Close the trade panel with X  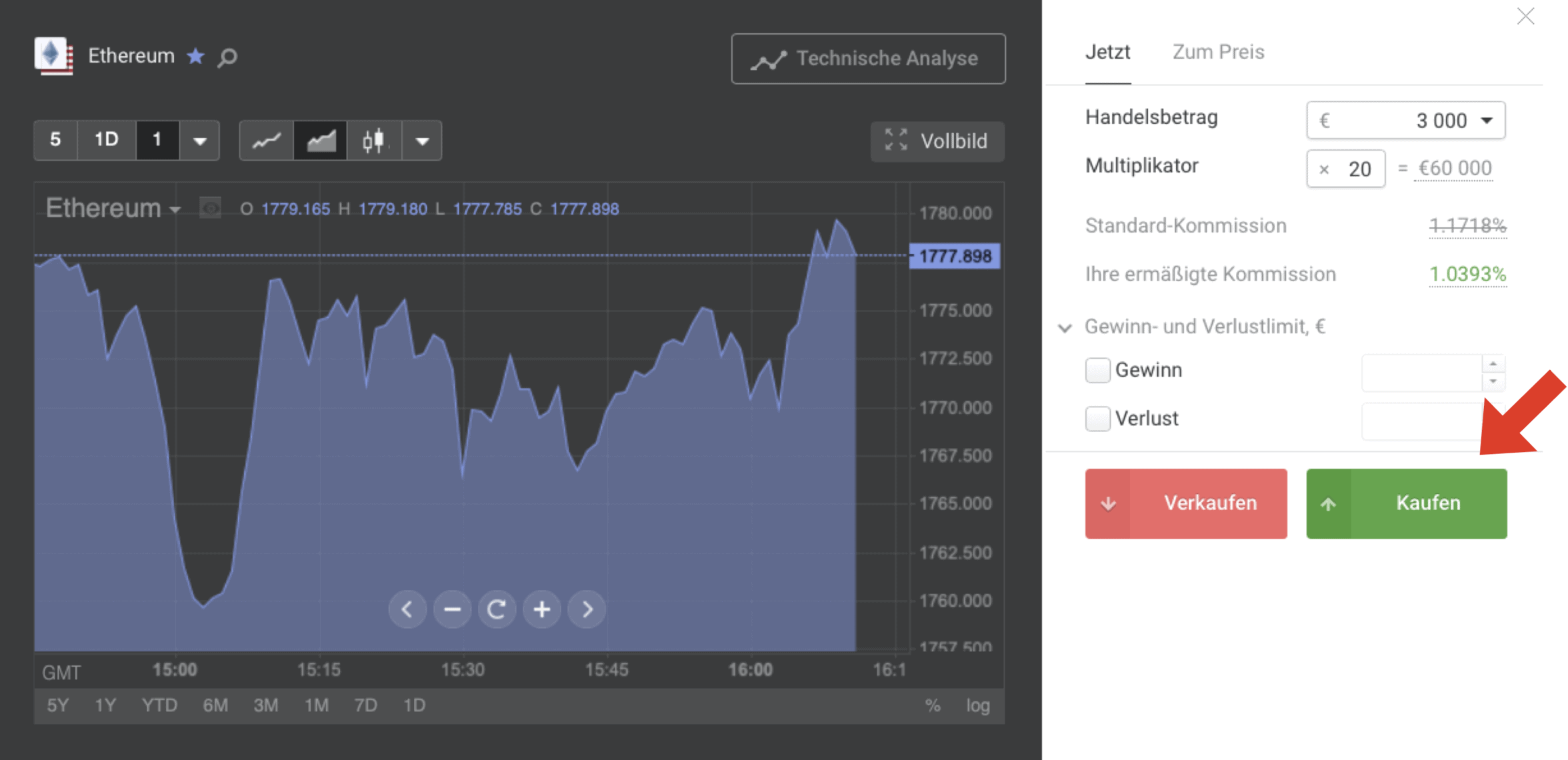point(1525,17)
